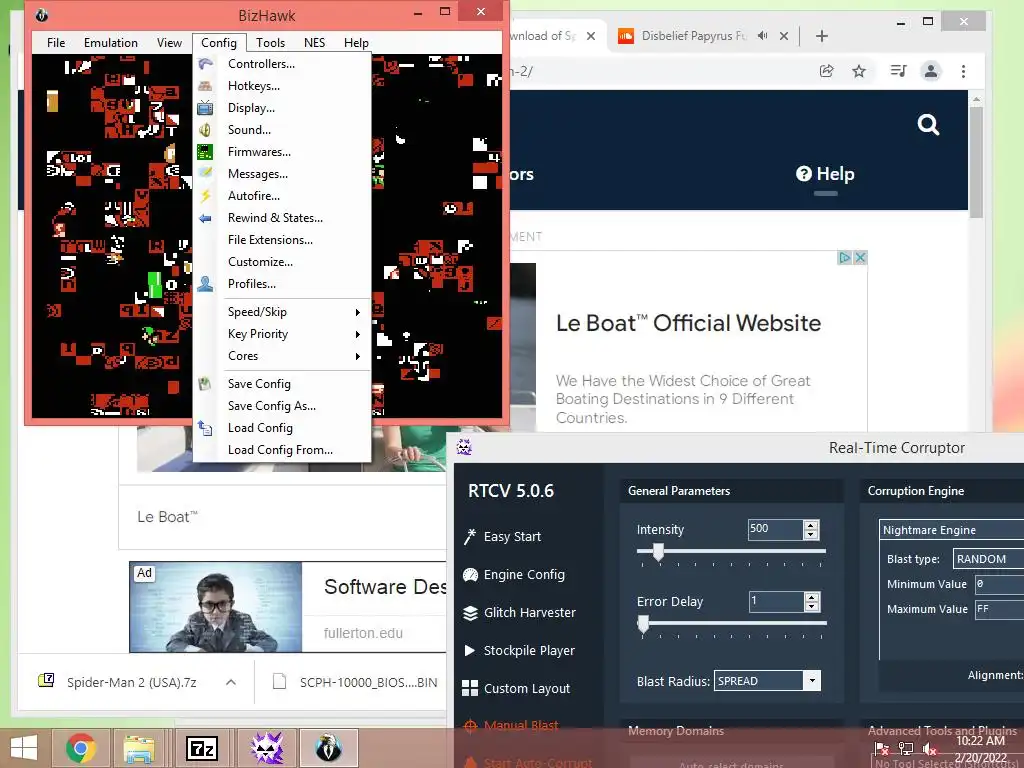Click the BizHawk title bar icon
1024x768 pixels.
tap(42, 15)
